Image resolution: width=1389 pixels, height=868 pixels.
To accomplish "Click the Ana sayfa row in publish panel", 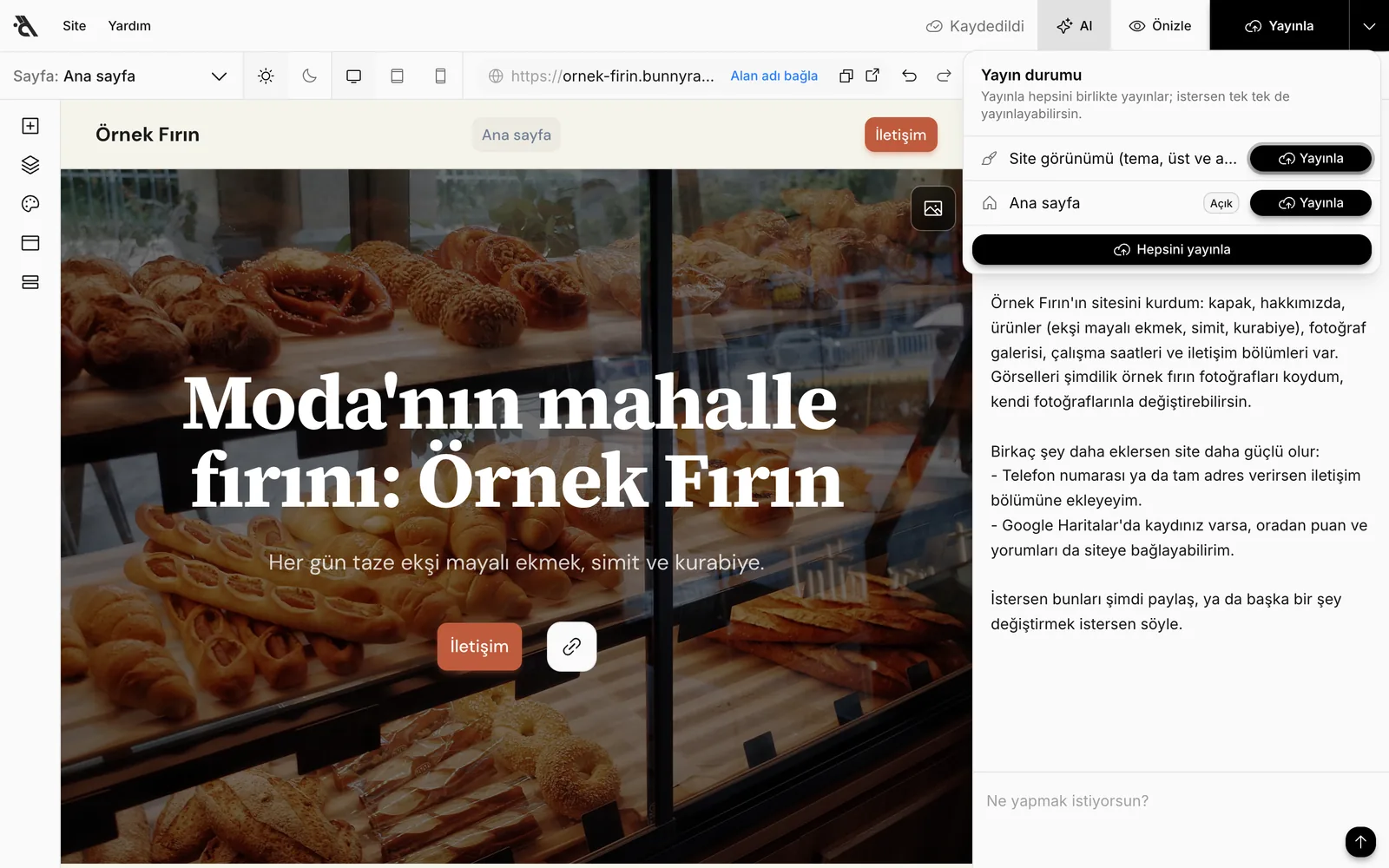I will point(1172,203).
